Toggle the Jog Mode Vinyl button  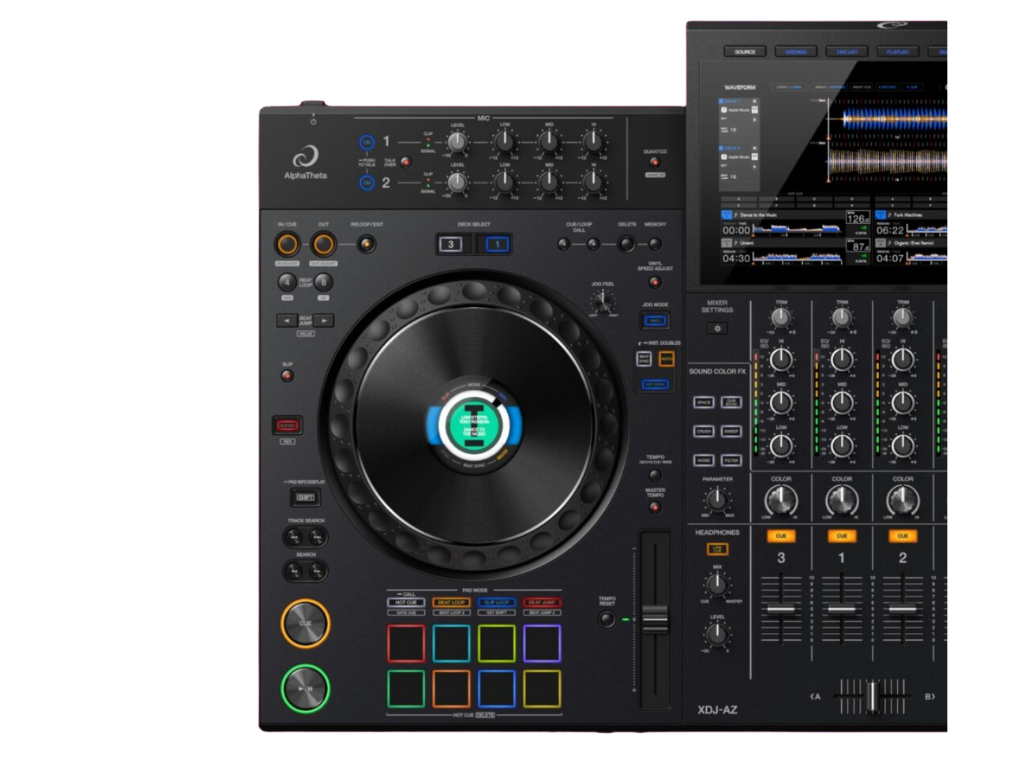pyautogui.click(x=654, y=321)
